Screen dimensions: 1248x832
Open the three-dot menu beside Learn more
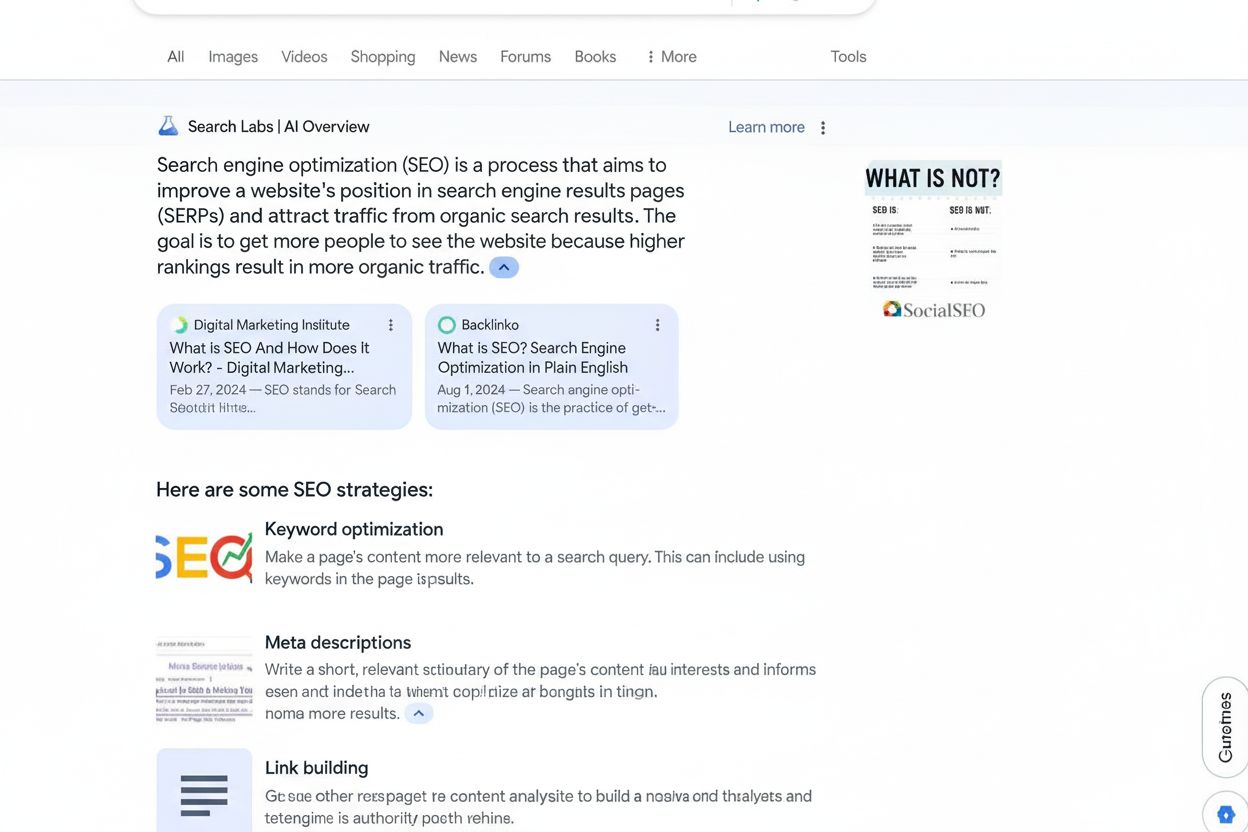pyautogui.click(x=822, y=127)
